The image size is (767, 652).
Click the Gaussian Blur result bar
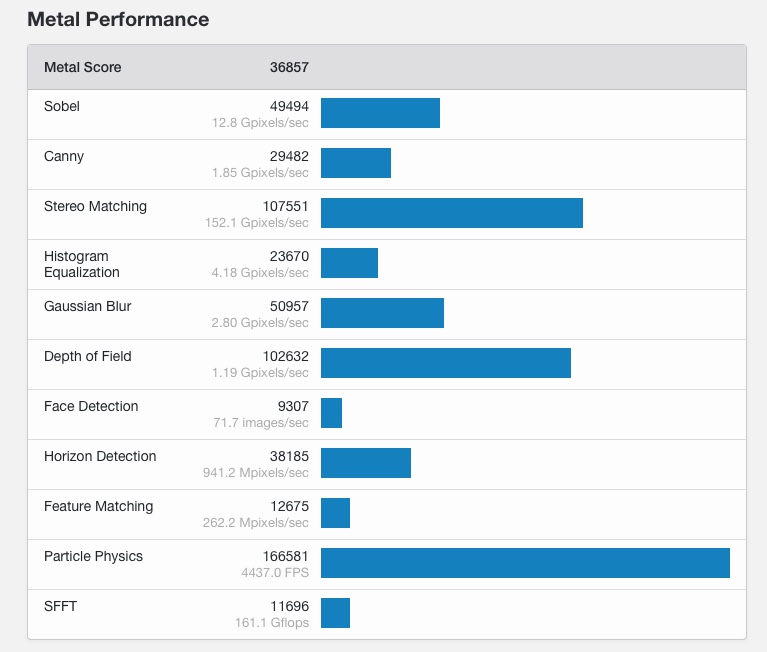click(382, 313)
